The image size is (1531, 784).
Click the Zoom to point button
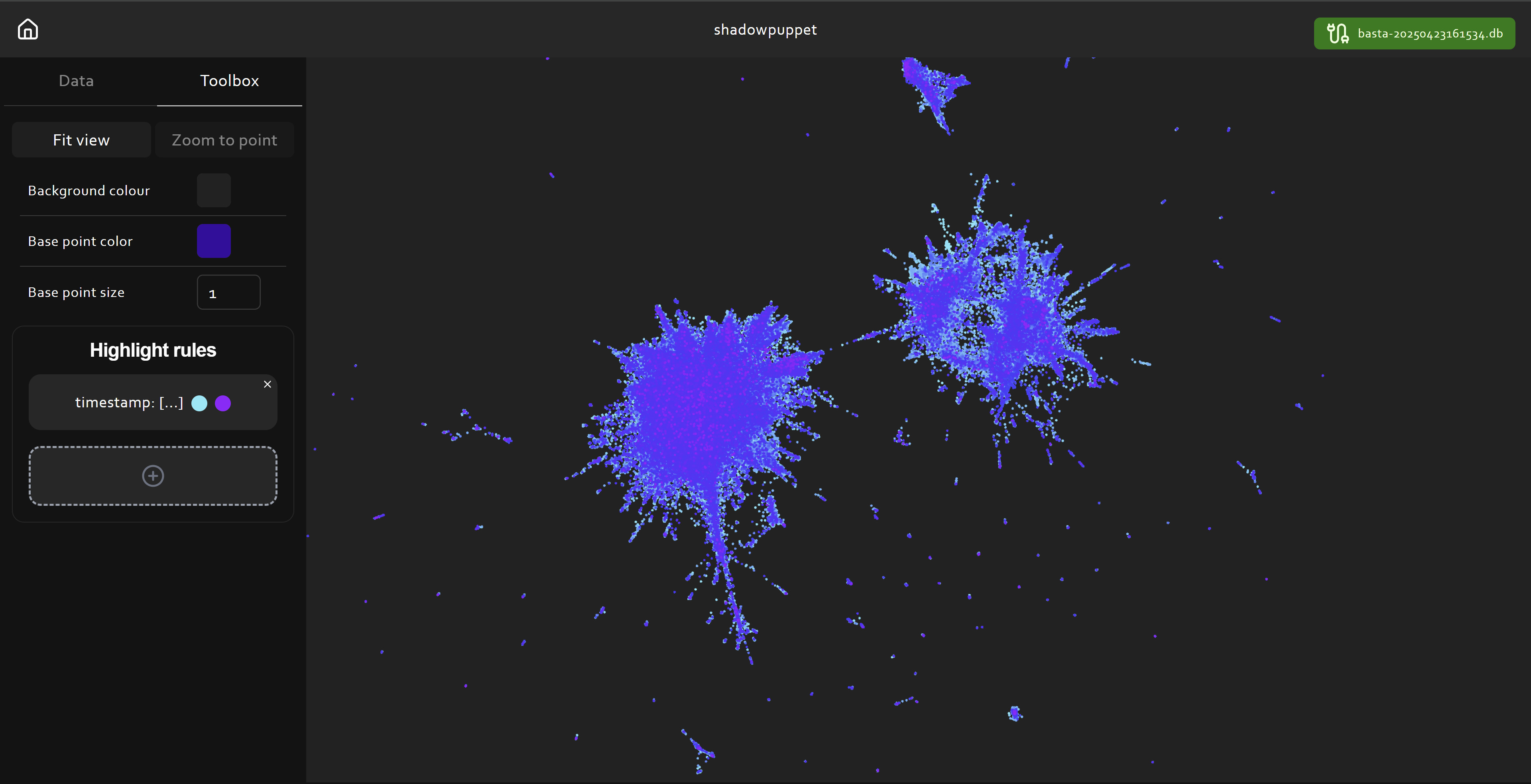[224, 140]
